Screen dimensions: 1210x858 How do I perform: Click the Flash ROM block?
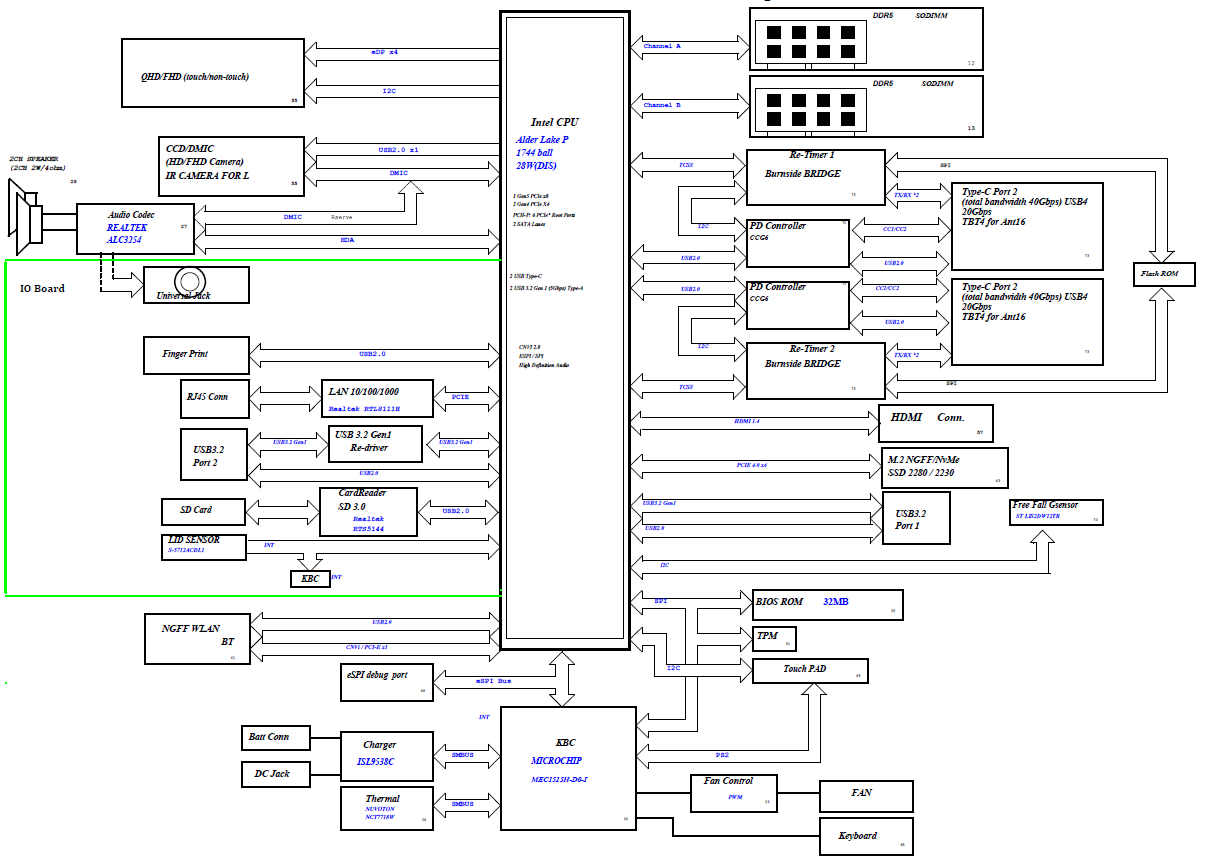pos(1162,274)
